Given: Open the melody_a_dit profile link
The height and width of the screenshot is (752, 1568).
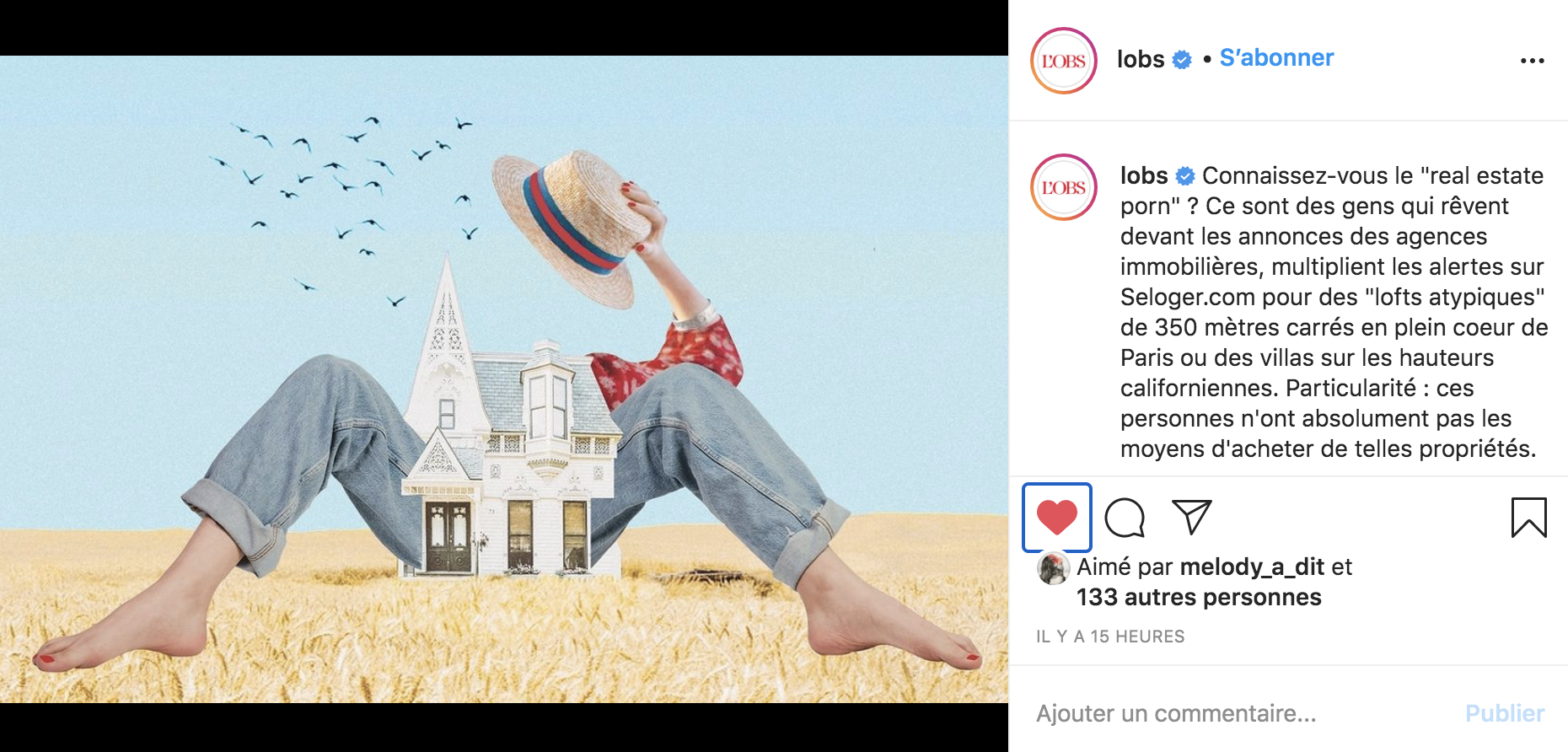Looking at the screenshot, I should point(1253,567).
